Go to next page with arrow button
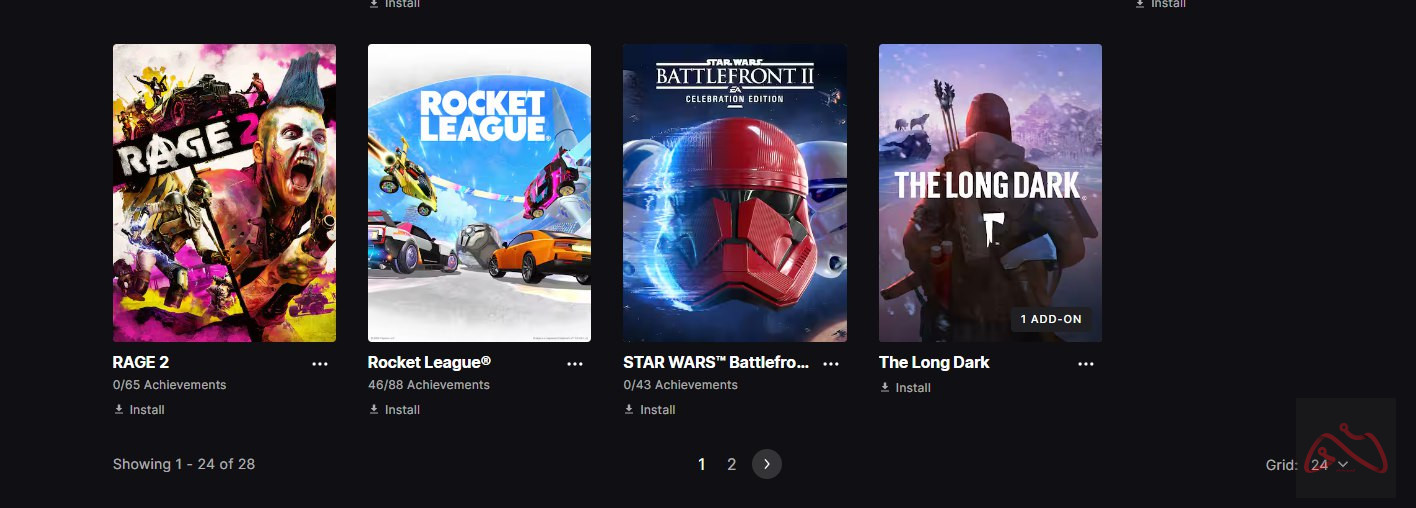Screen dimensions: 1416x508 tap(767, 464)
